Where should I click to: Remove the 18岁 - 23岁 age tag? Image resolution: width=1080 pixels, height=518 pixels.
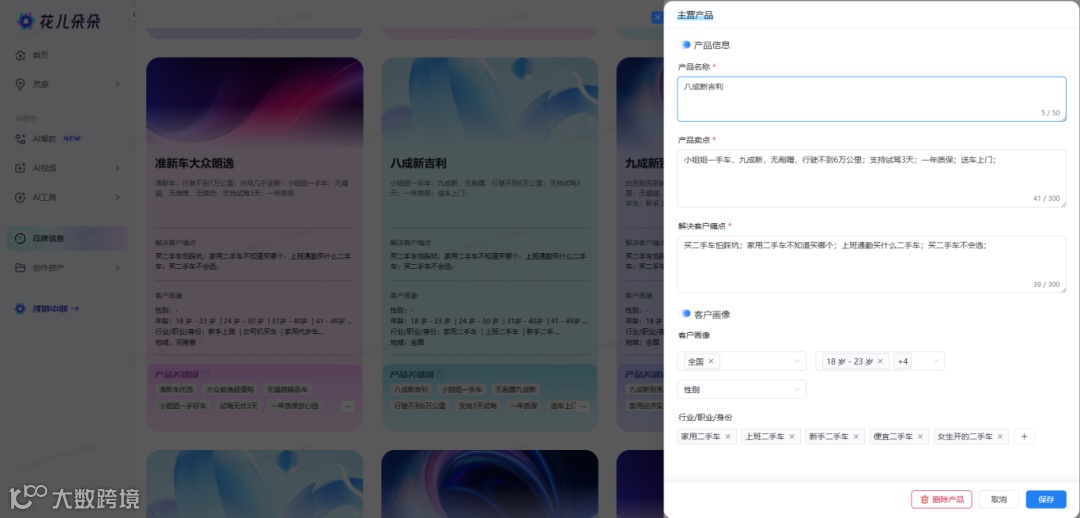tap(880, 361)
